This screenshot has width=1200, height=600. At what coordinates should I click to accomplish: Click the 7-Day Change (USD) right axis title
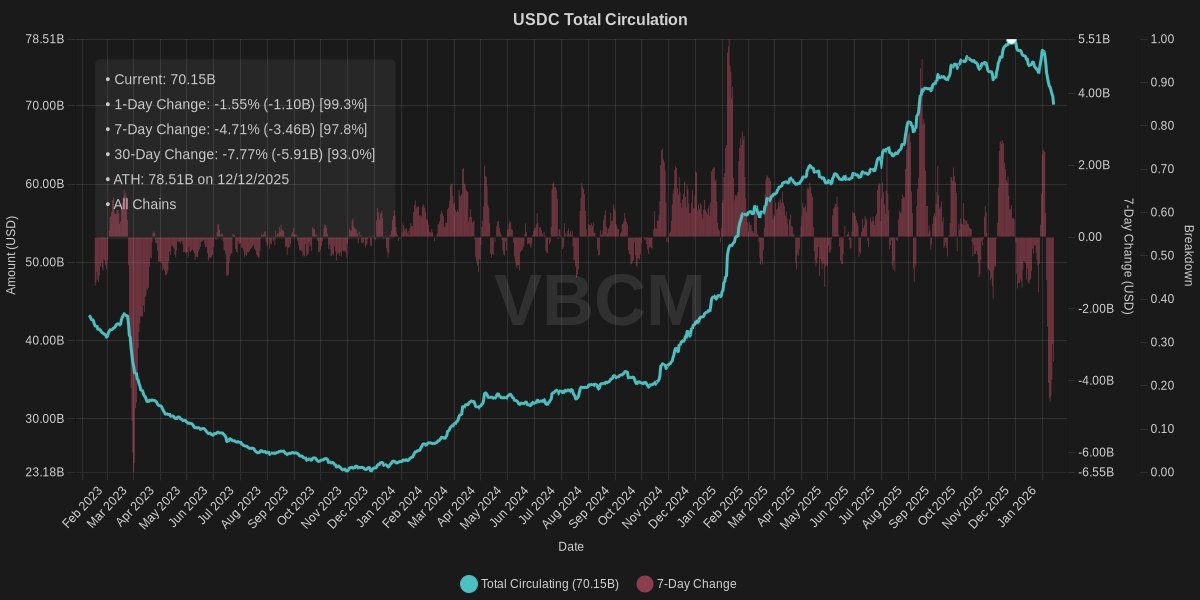tap(1128, 255)
